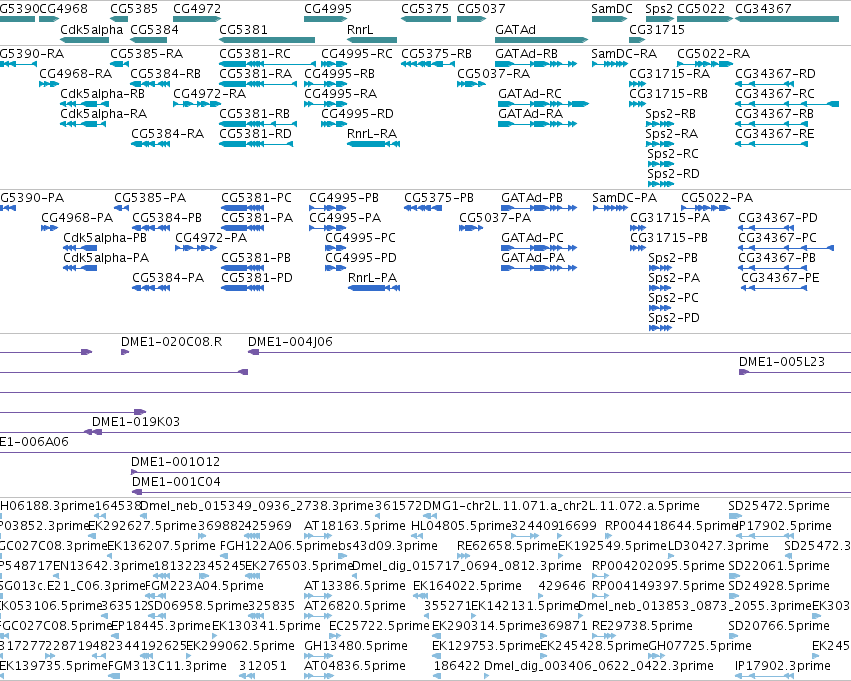This screenshot has height=681, width=851.
Task: Select protein Cdk5alpha-PA
Action: pos(80,268)
